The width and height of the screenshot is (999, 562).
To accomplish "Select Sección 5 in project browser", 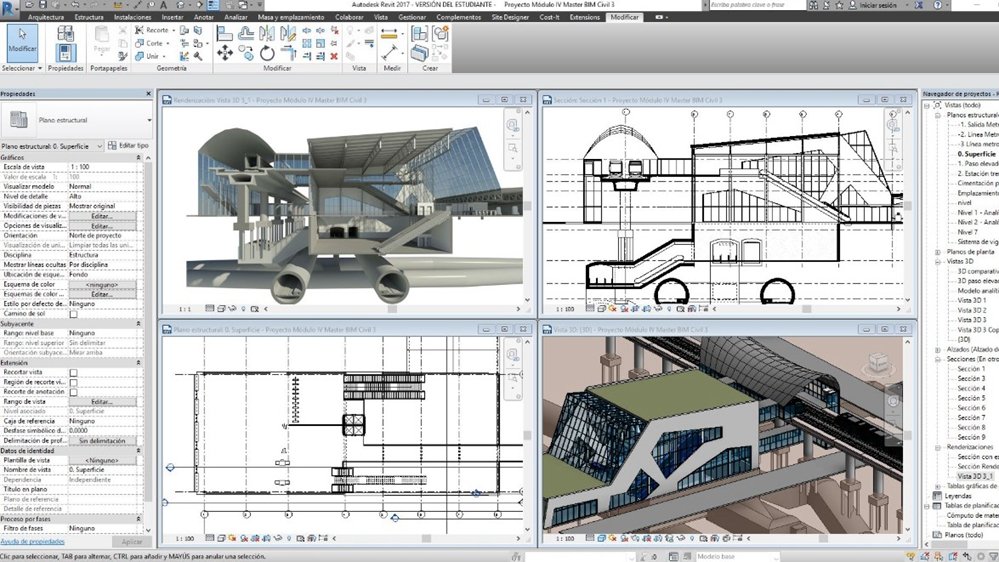I will click(971, 398).
